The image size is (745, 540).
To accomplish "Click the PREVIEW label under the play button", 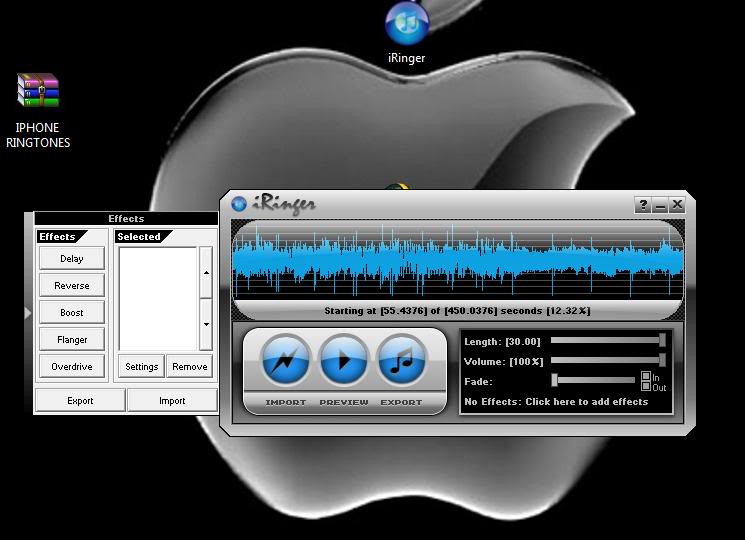I will coord(344,402).
